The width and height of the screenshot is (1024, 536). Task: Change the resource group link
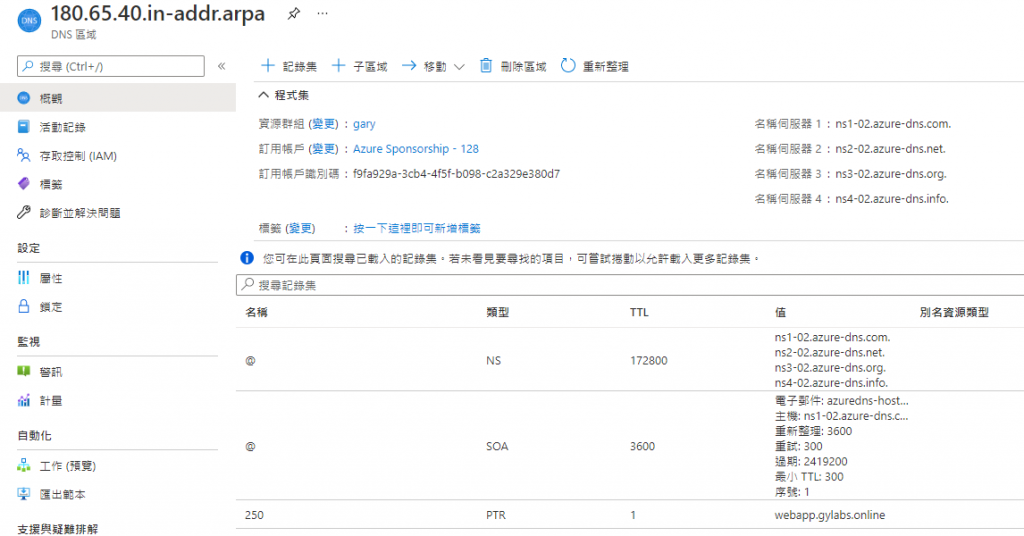[323, 124]
